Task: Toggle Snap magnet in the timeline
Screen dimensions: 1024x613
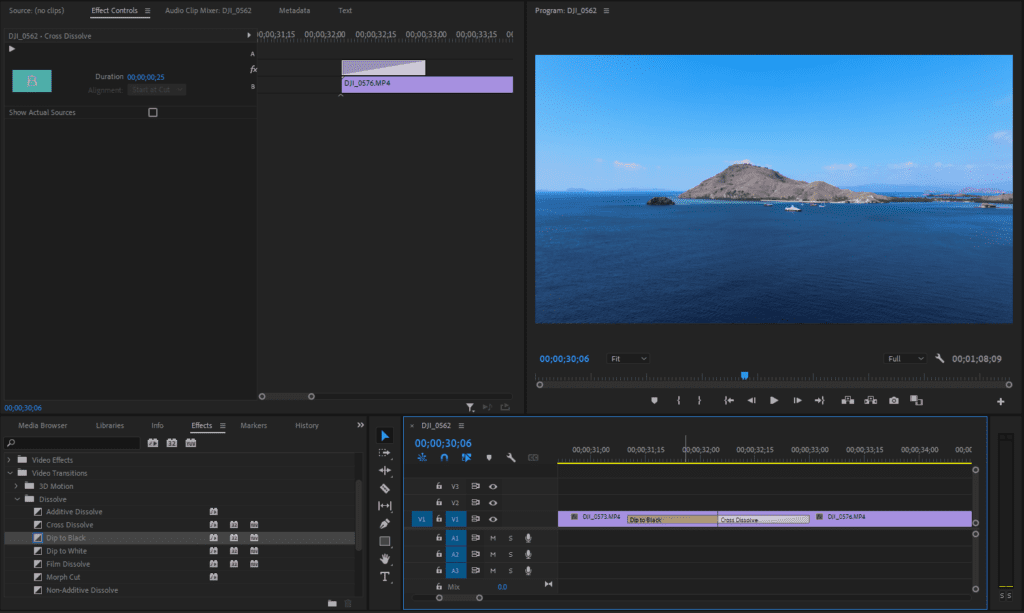Action: pos(444,458)
